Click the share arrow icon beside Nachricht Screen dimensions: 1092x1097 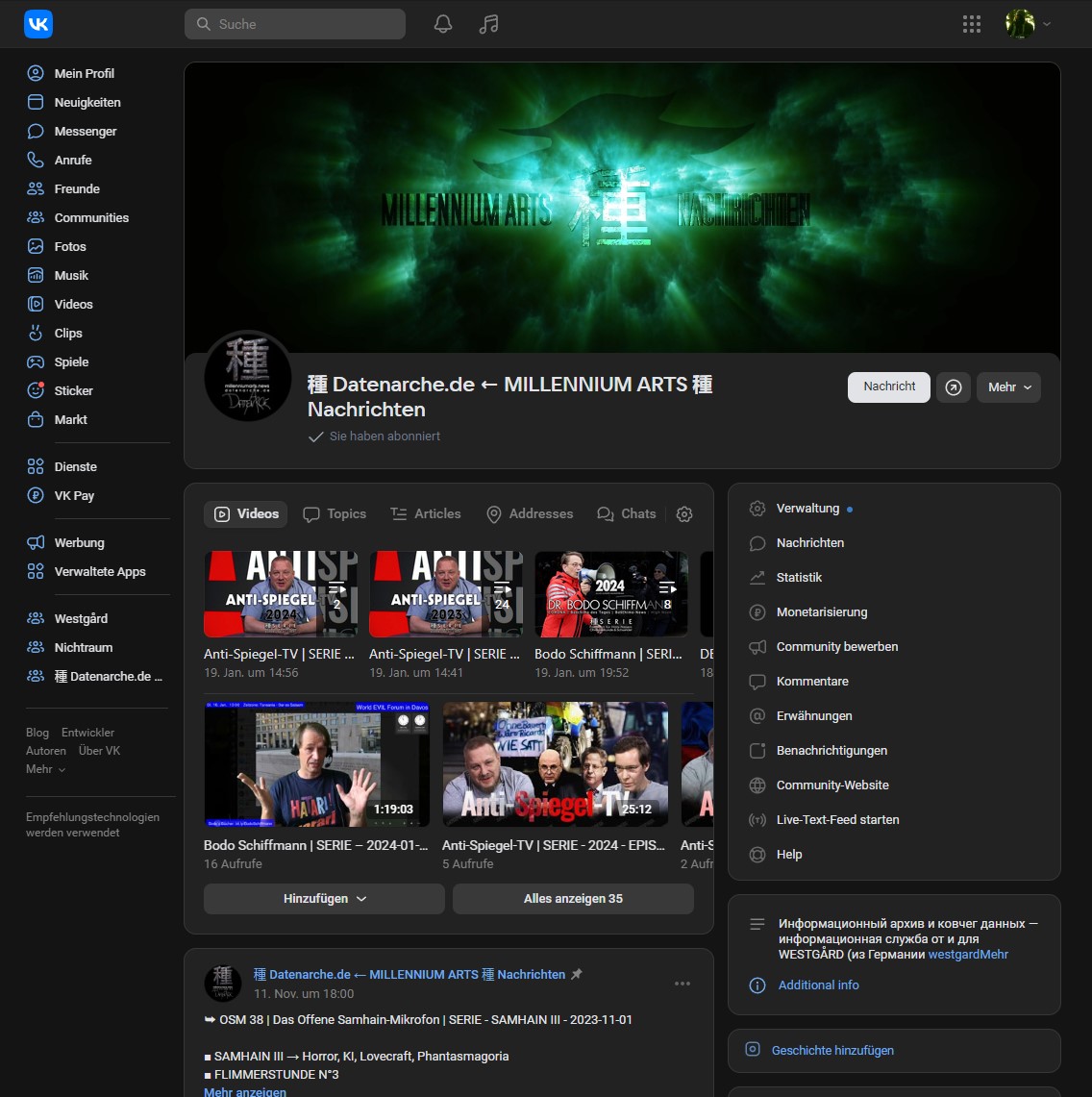(953, 386)
